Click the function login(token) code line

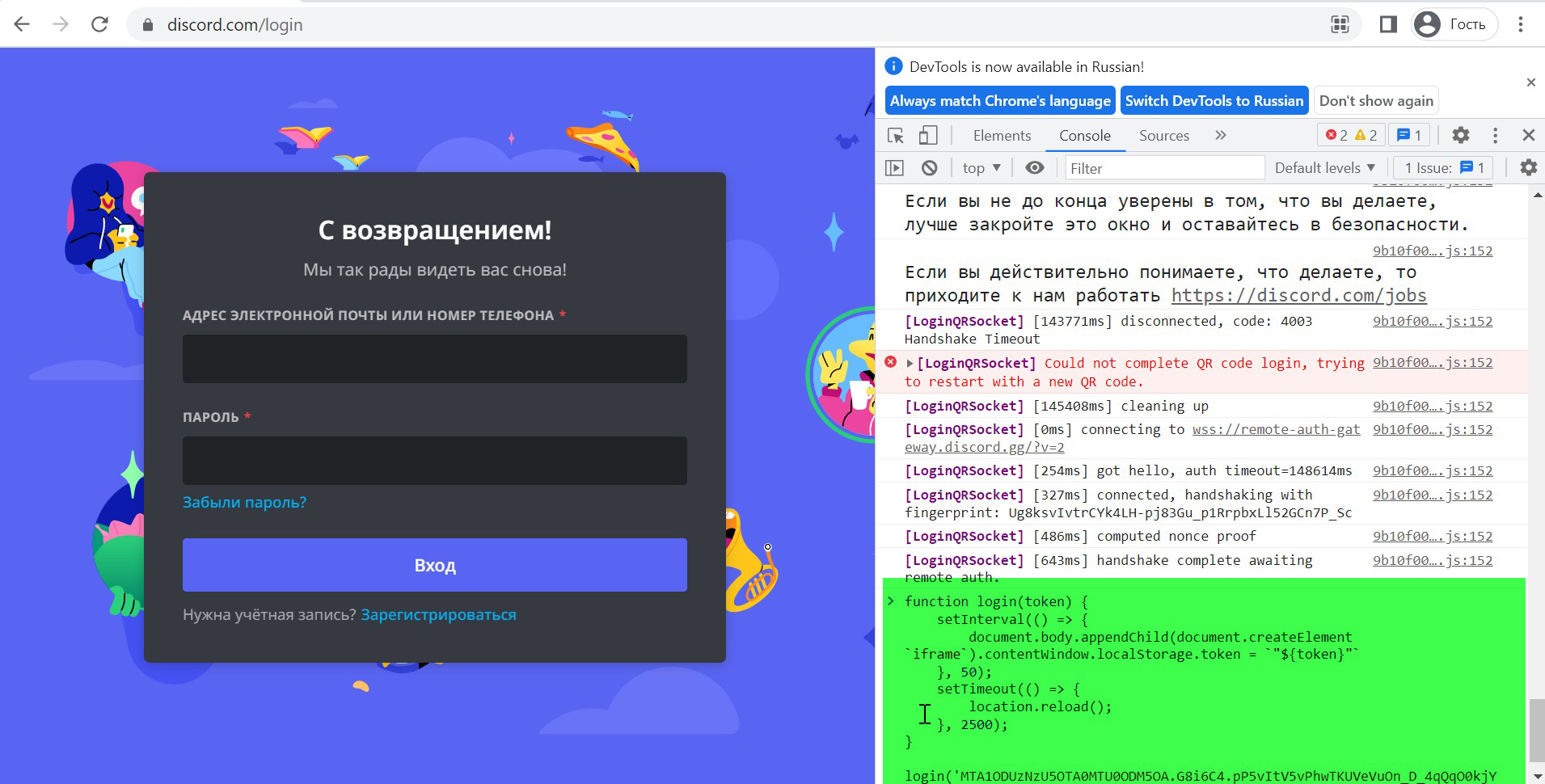coord(996,601)
